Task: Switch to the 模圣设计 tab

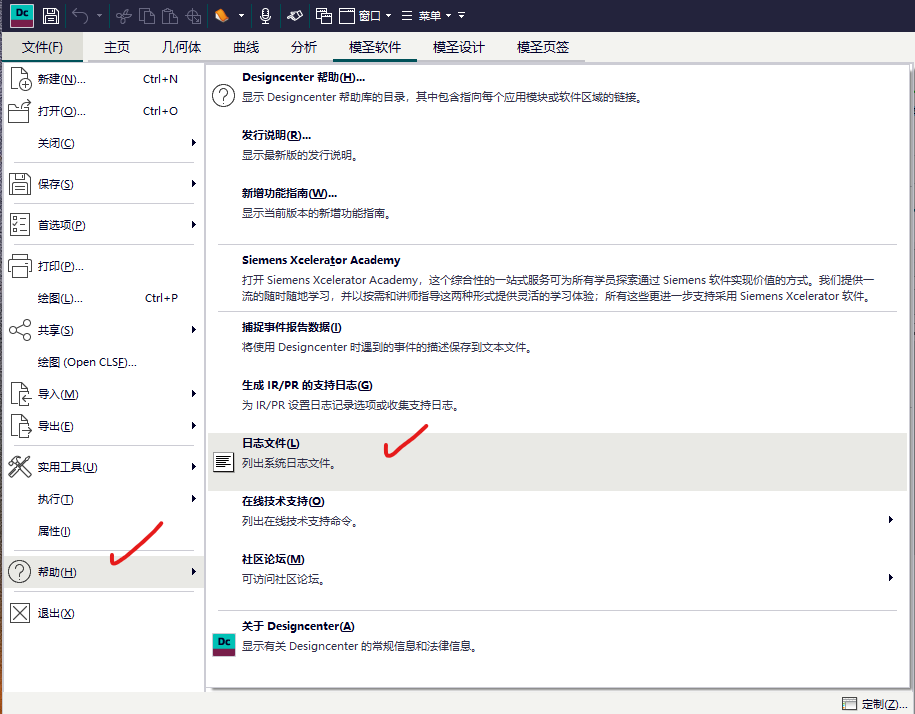Action: [459, 47]
